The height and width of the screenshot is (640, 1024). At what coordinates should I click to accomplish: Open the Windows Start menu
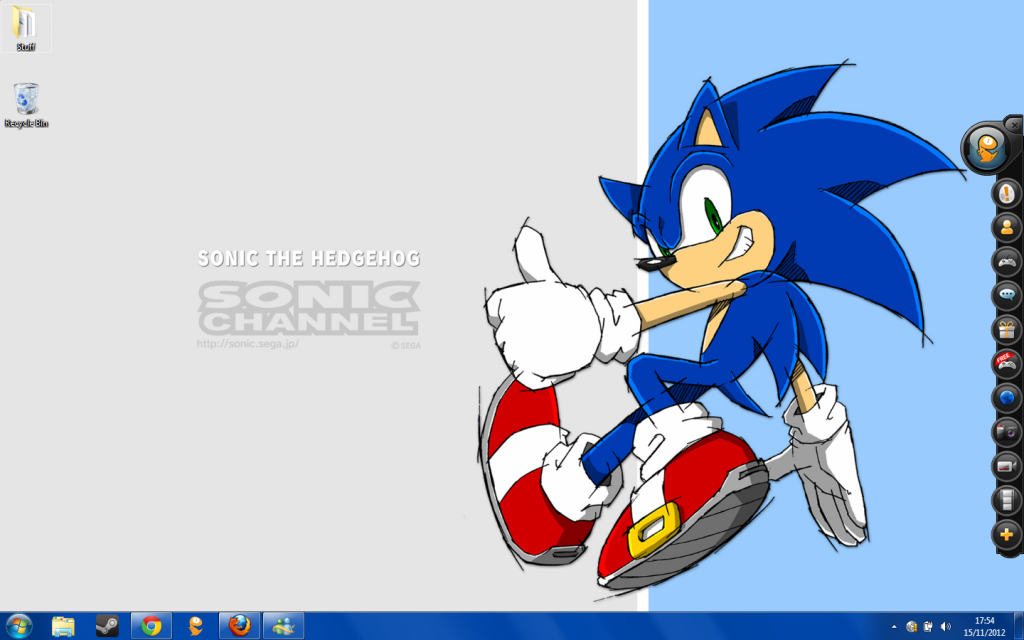tap(18, 626)
